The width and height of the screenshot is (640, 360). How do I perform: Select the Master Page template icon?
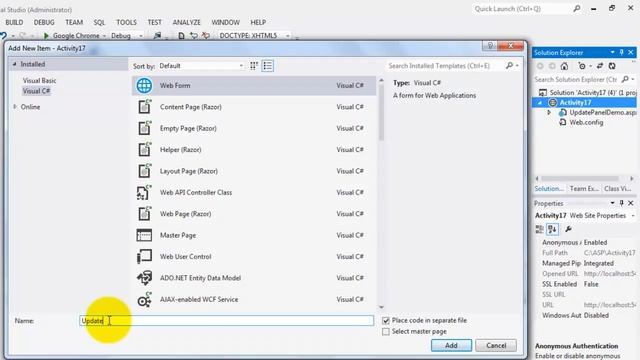coord(144,235)
